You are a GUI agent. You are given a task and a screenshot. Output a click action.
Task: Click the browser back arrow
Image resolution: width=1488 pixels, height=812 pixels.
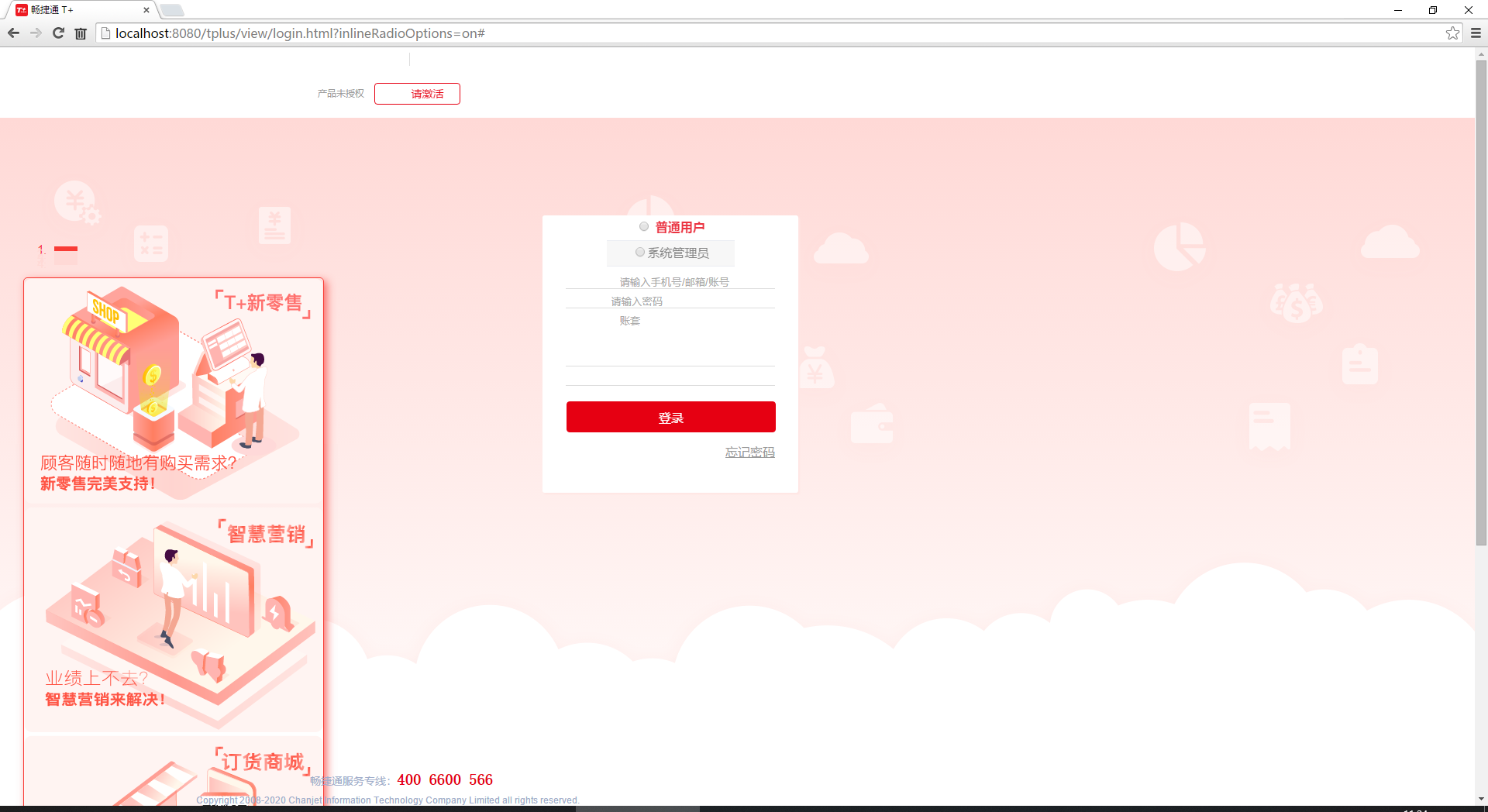point(13,33)
